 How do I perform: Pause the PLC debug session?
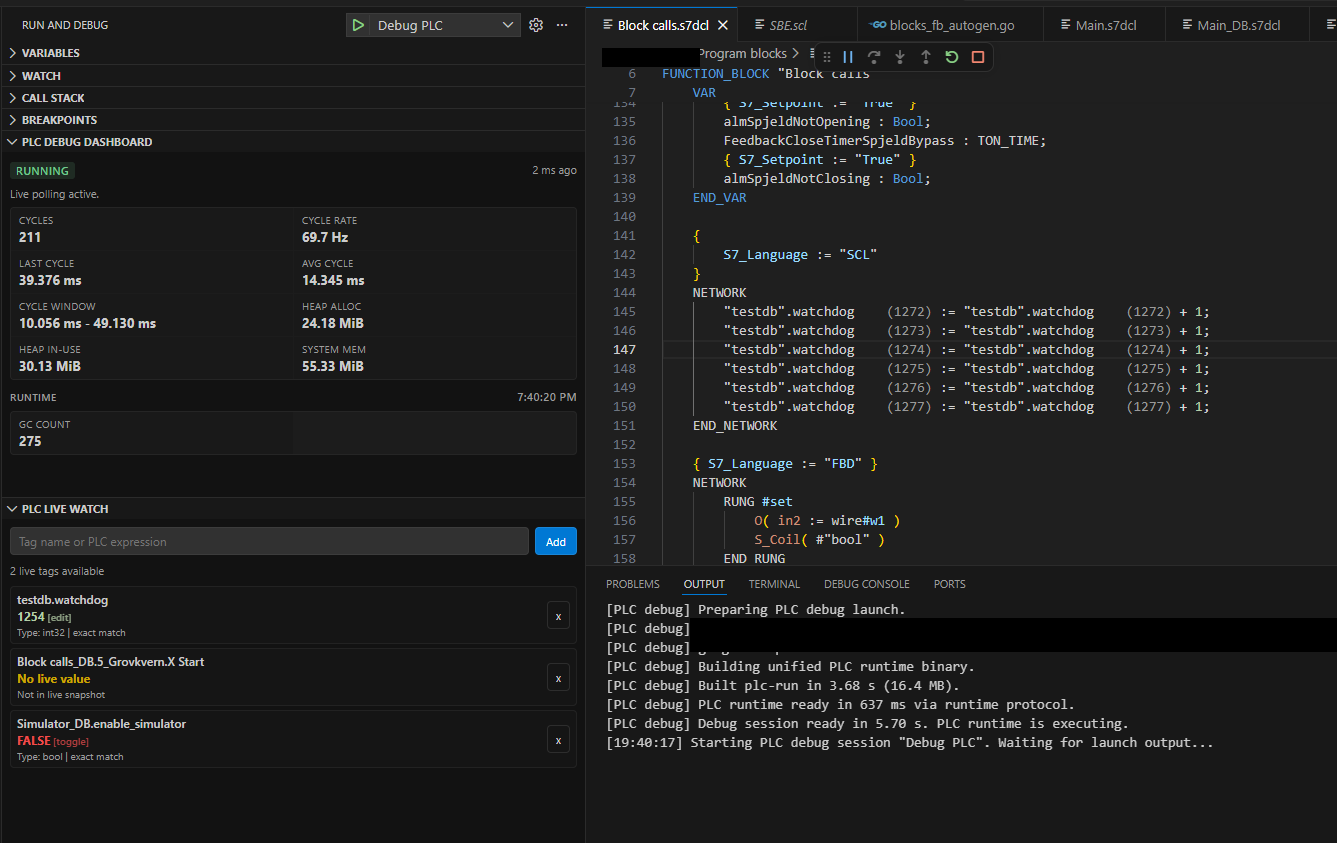(x=848, y=57)
